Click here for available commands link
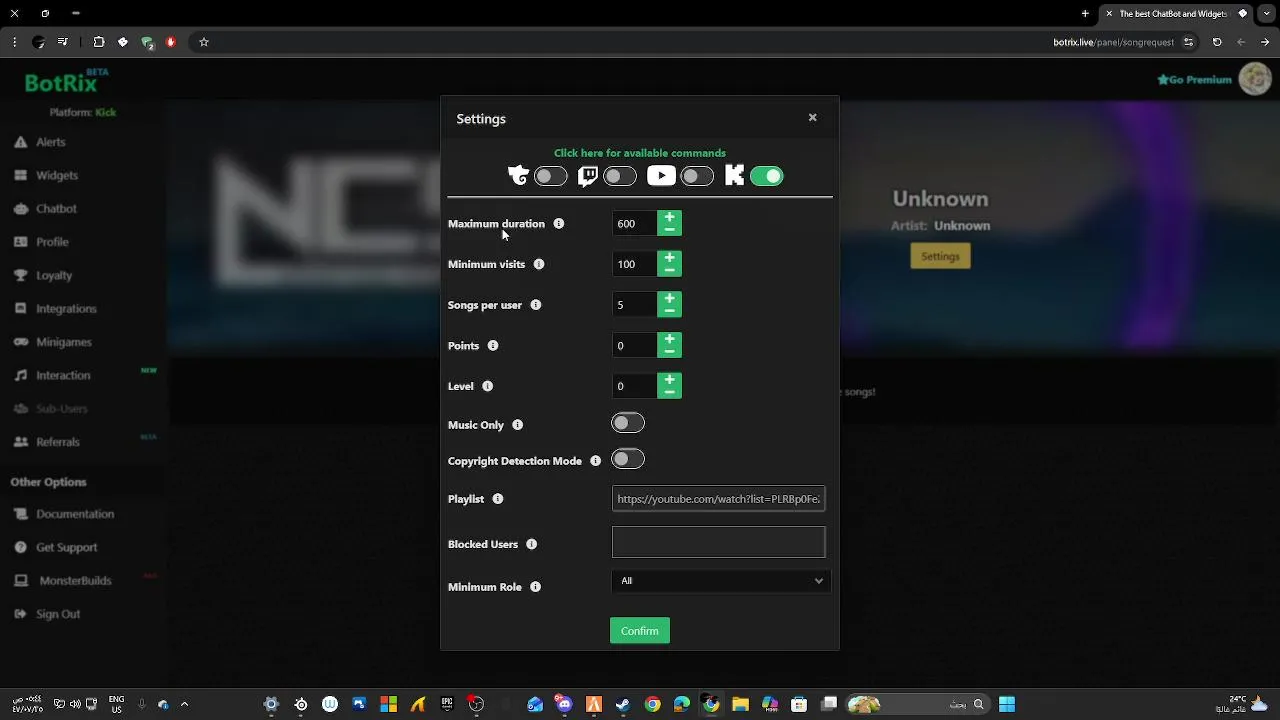Image resolution: width=1280 pixels, height=720 pixels. (x=640, y=153)
